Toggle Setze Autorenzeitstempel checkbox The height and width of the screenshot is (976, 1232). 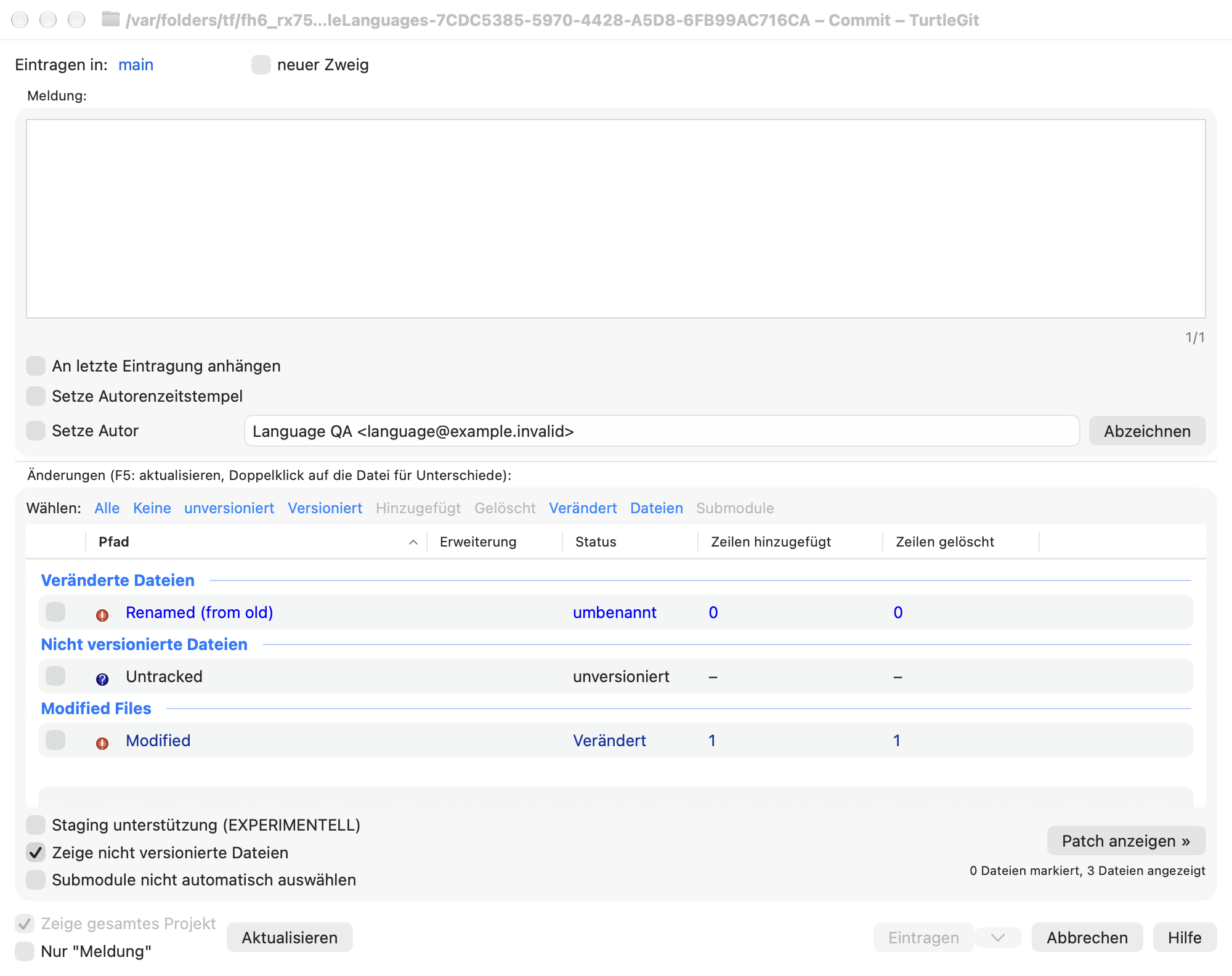pyautogui.click(x=36, y=396)
